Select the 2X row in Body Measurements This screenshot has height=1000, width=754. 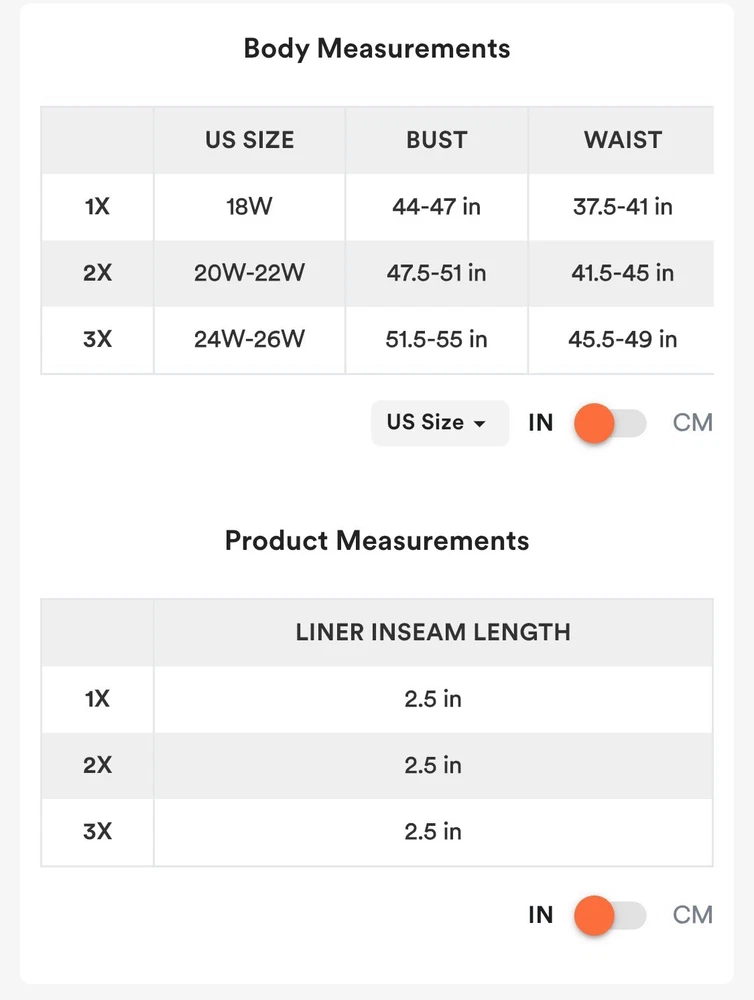(97, 273)
